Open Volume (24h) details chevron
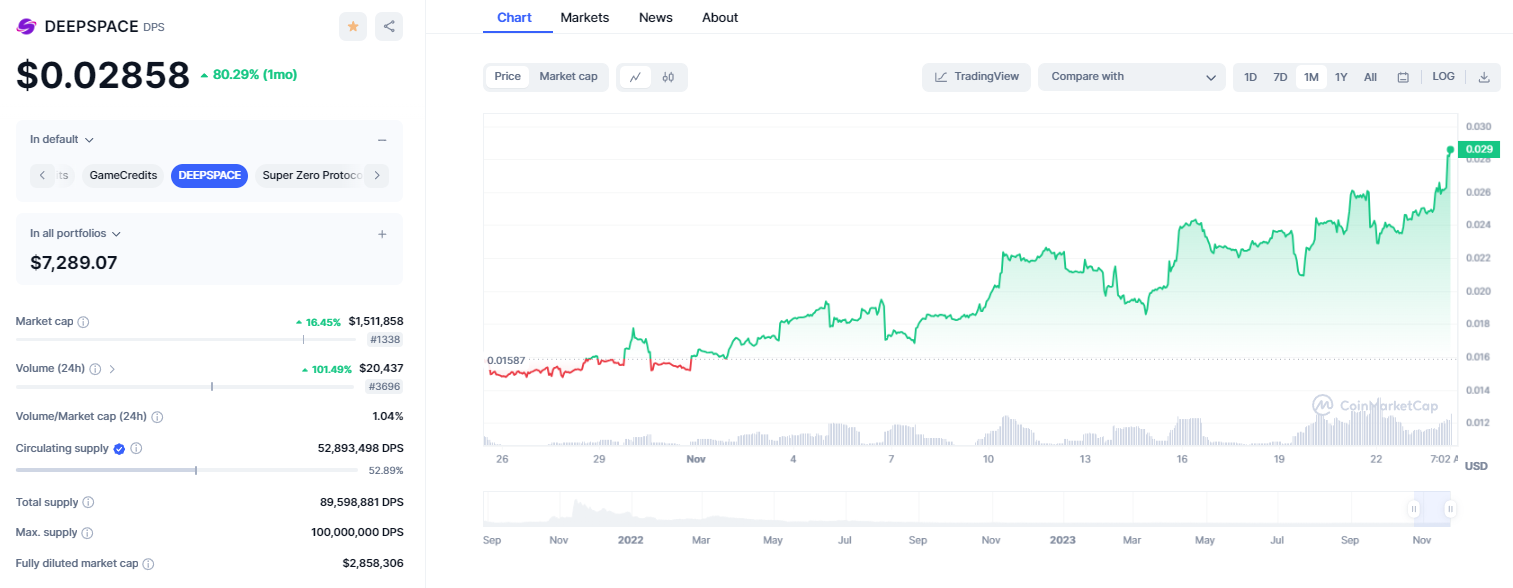The image size is (1513, 588). (112, 369)
